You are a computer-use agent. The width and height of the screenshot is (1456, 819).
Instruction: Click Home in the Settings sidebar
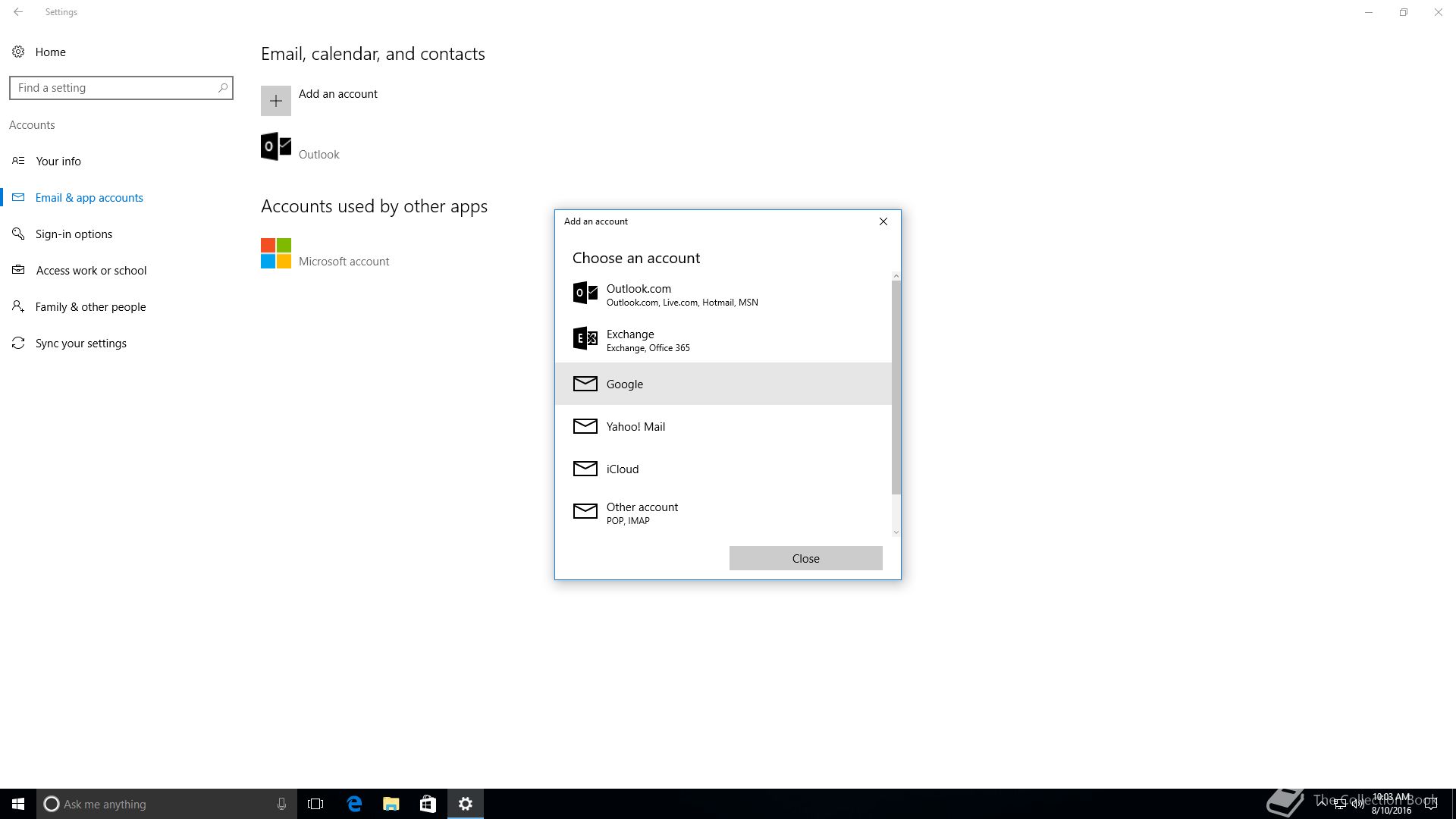pos(51,52)
